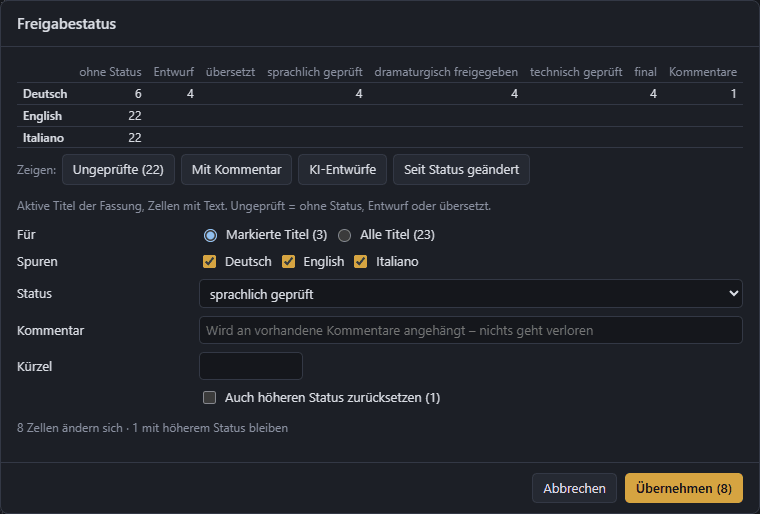Click the Italiano ohne Status value 22
The width and height of the screenshot is (760, 514).
(135, 138)
